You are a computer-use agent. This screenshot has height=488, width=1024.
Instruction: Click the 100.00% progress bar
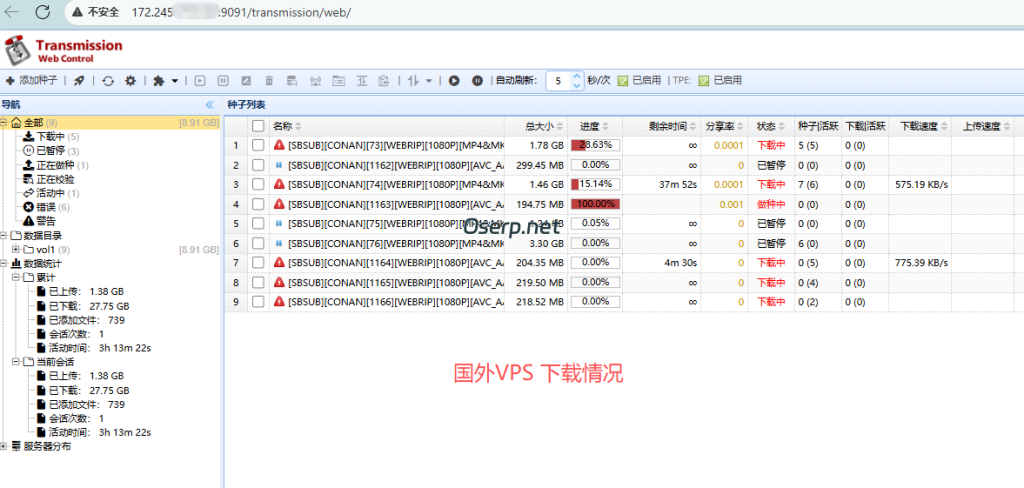[x=595, y=204]
